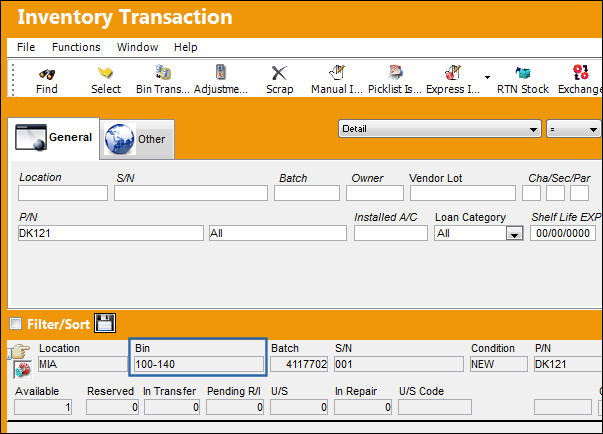603x434 pixels.
Task: Open the Functions menu
Action: (x=76, y=47)
